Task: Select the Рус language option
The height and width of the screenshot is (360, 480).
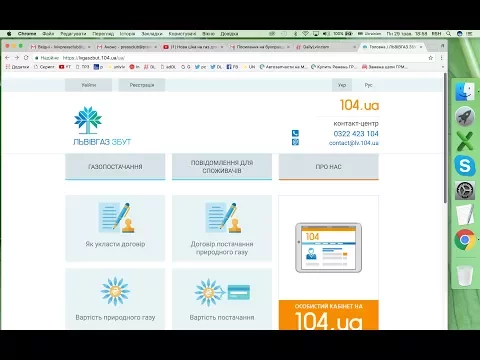Action: [368, 85]
